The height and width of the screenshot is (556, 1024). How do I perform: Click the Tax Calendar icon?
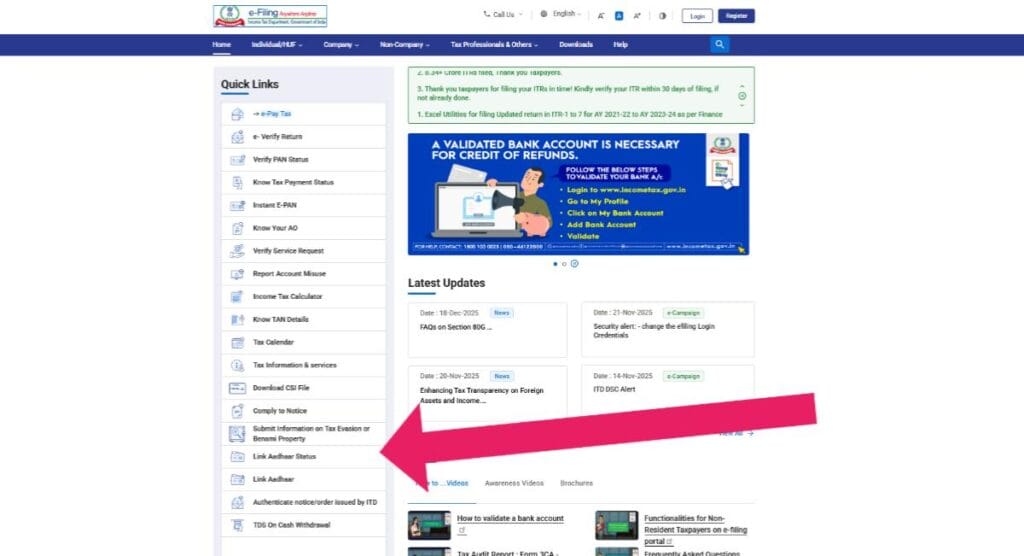(x=237, y=342)
